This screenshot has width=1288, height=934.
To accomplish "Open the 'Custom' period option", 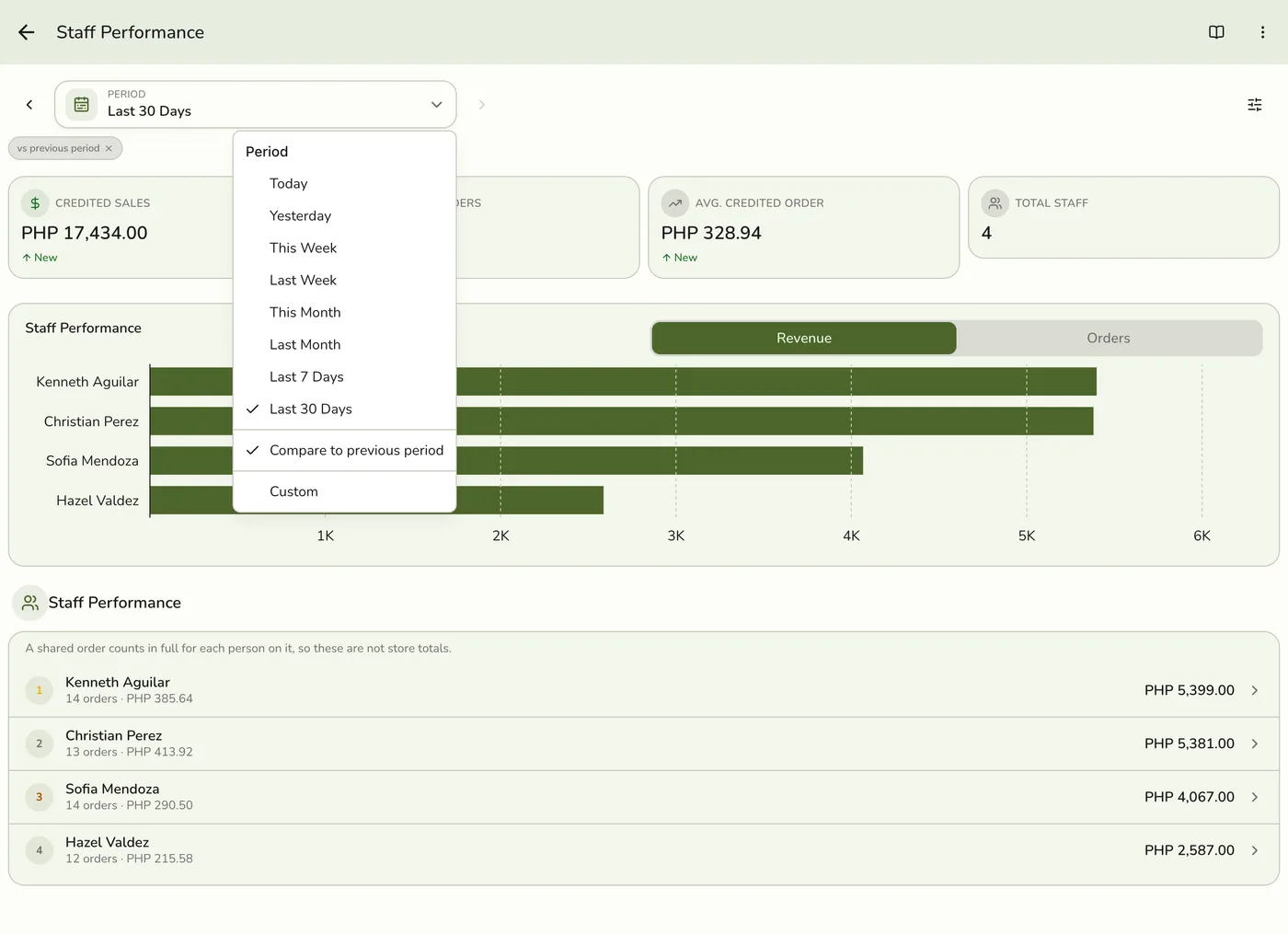I will click(x=345, y=492).
